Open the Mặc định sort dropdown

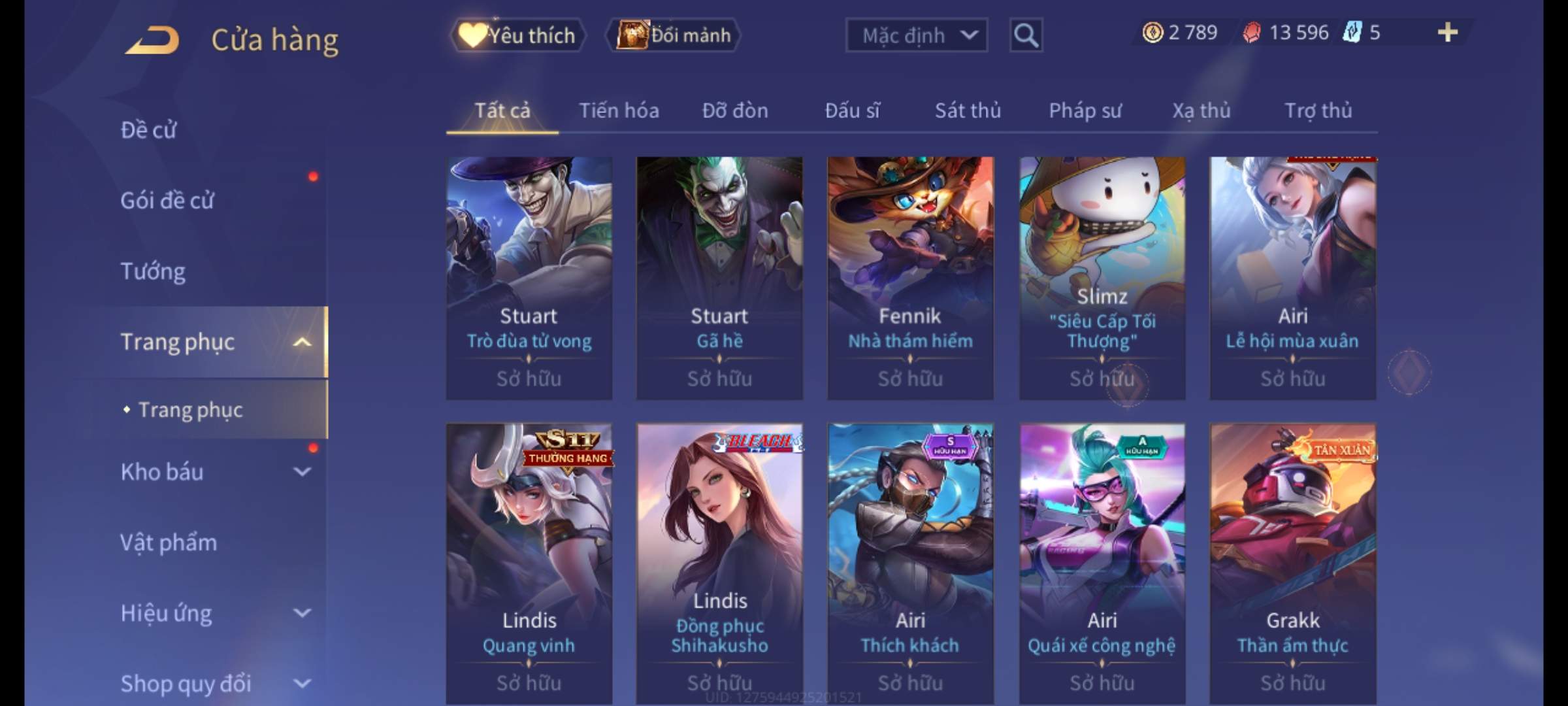[x=917, y=35]
